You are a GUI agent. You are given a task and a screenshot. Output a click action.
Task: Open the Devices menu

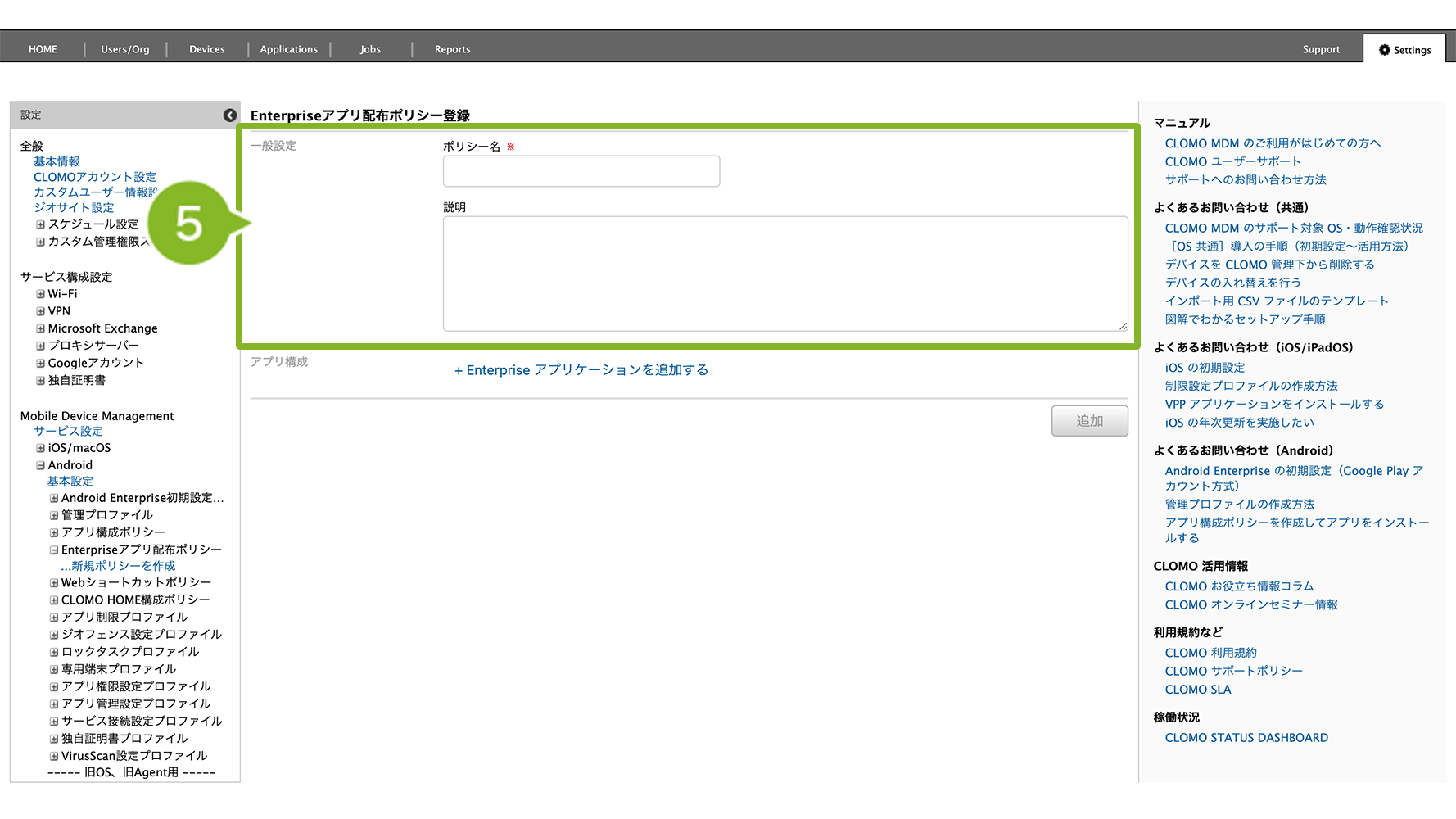[x=206, y=50]
